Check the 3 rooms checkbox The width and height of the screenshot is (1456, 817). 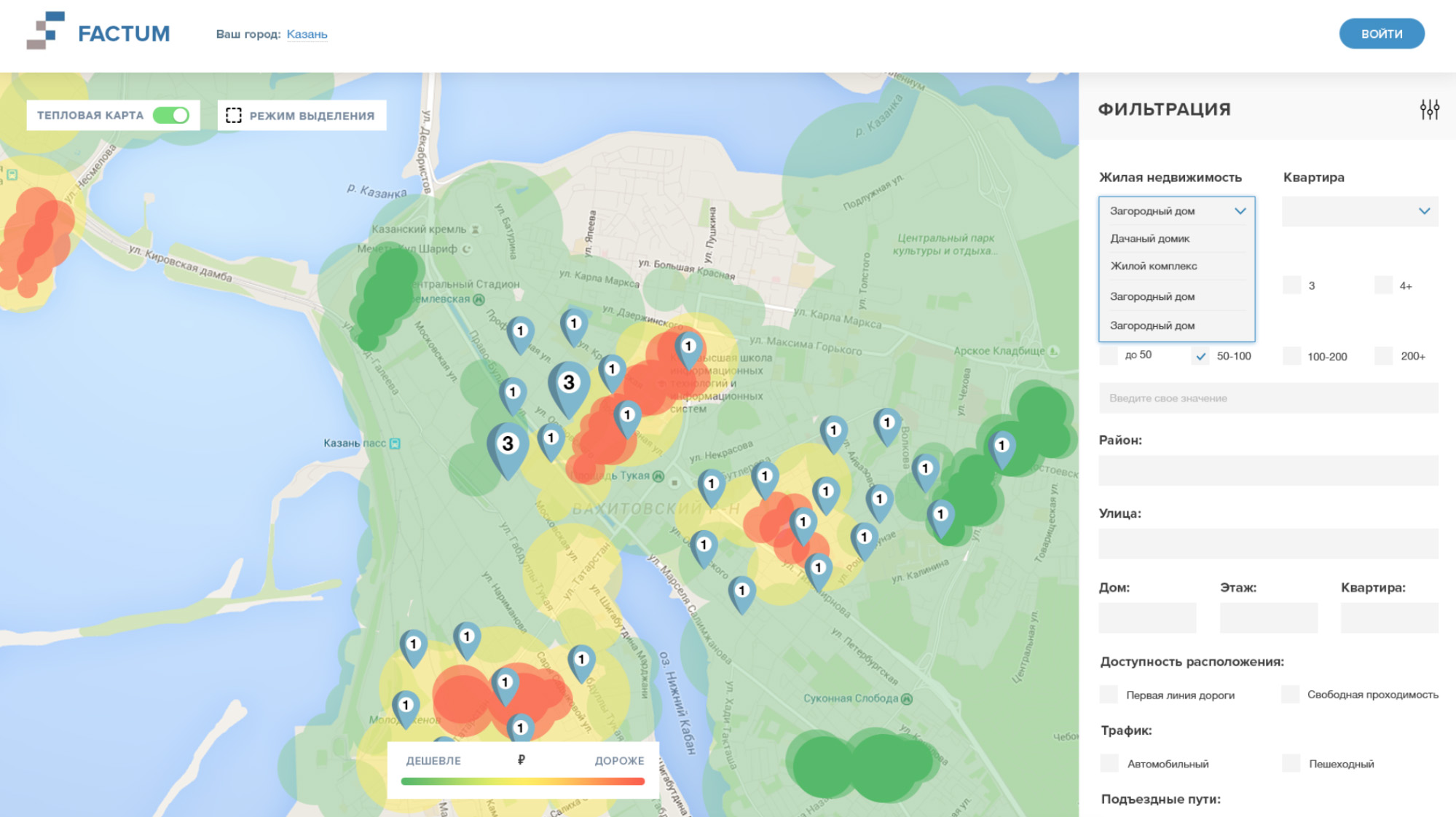coord(1291,285)
